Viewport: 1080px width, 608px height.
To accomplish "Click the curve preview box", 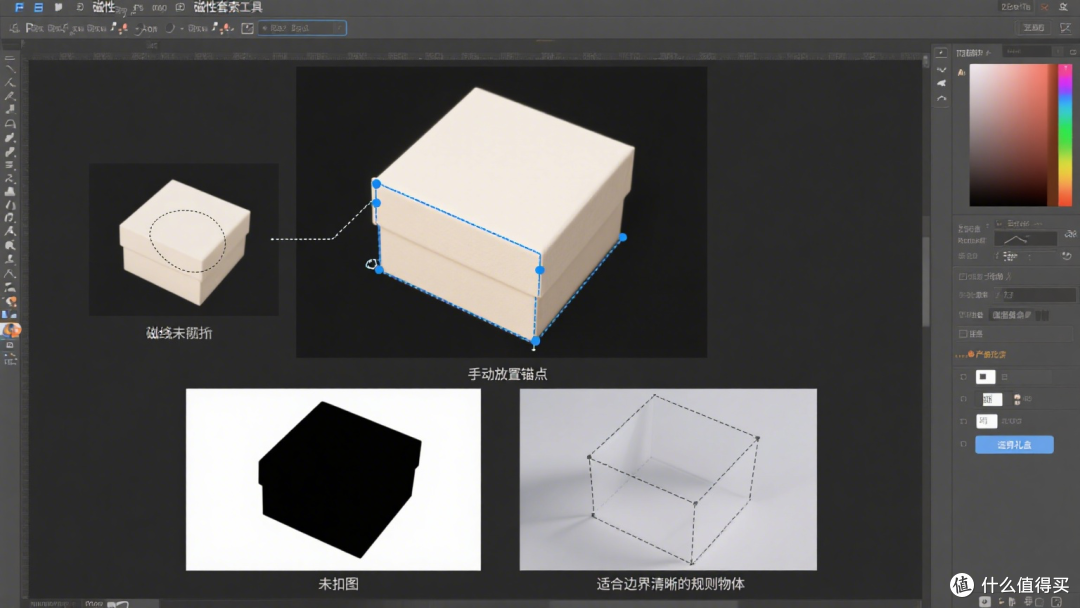I will click(x=1026, y=240).
